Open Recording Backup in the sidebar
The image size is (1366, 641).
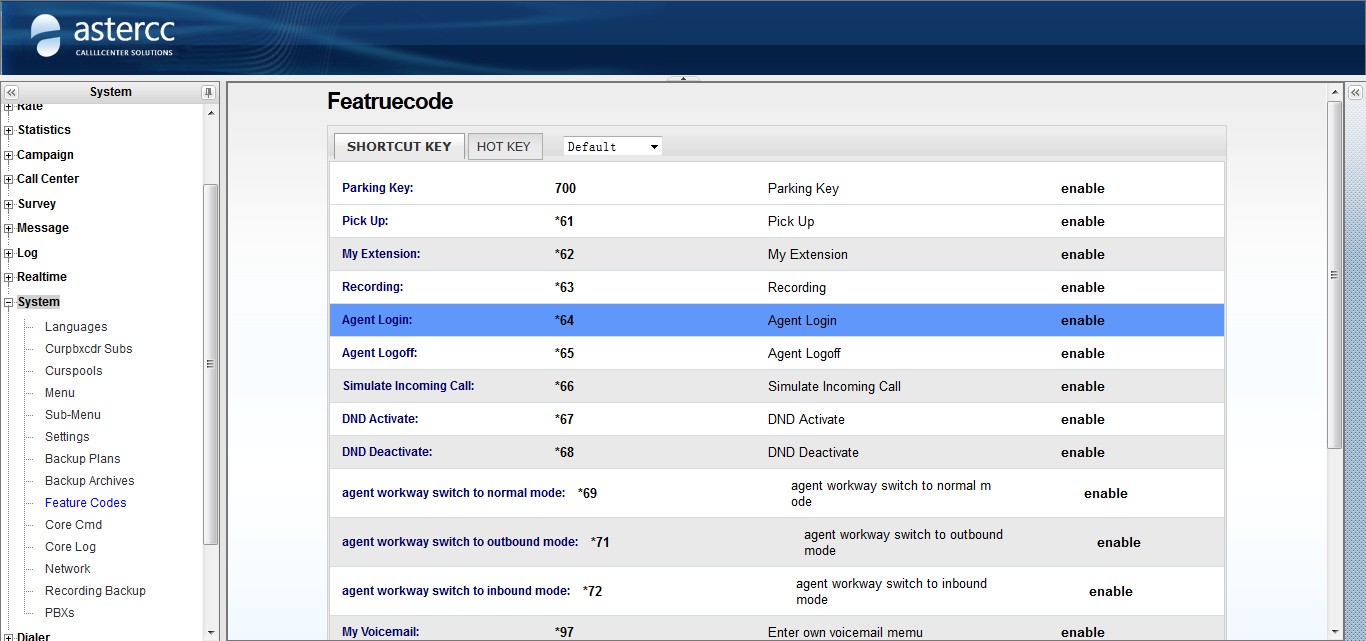(95, 591)
